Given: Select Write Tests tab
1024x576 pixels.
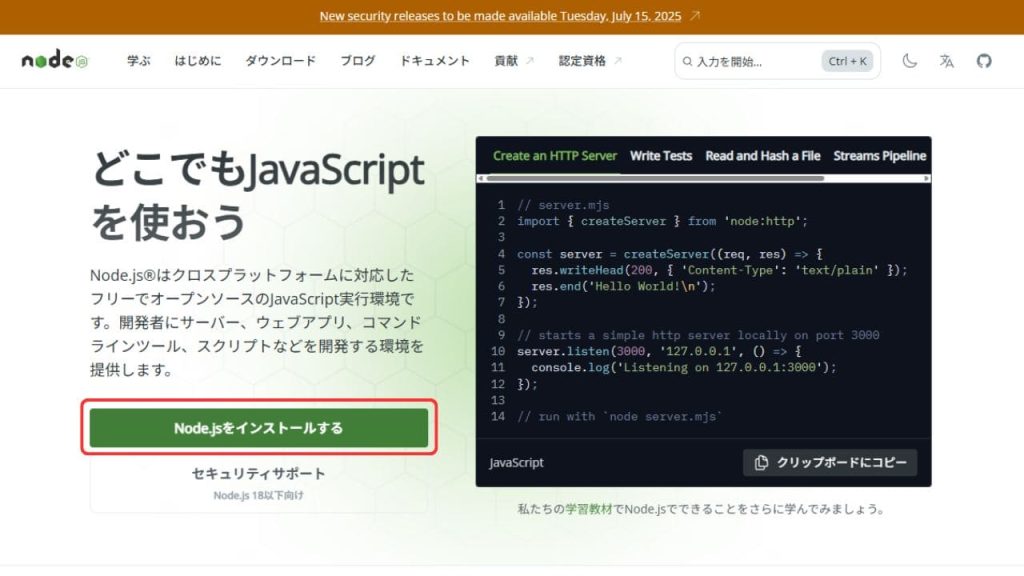Looking at the screenshot, I should pyautogui.click(x=660, y=156).
